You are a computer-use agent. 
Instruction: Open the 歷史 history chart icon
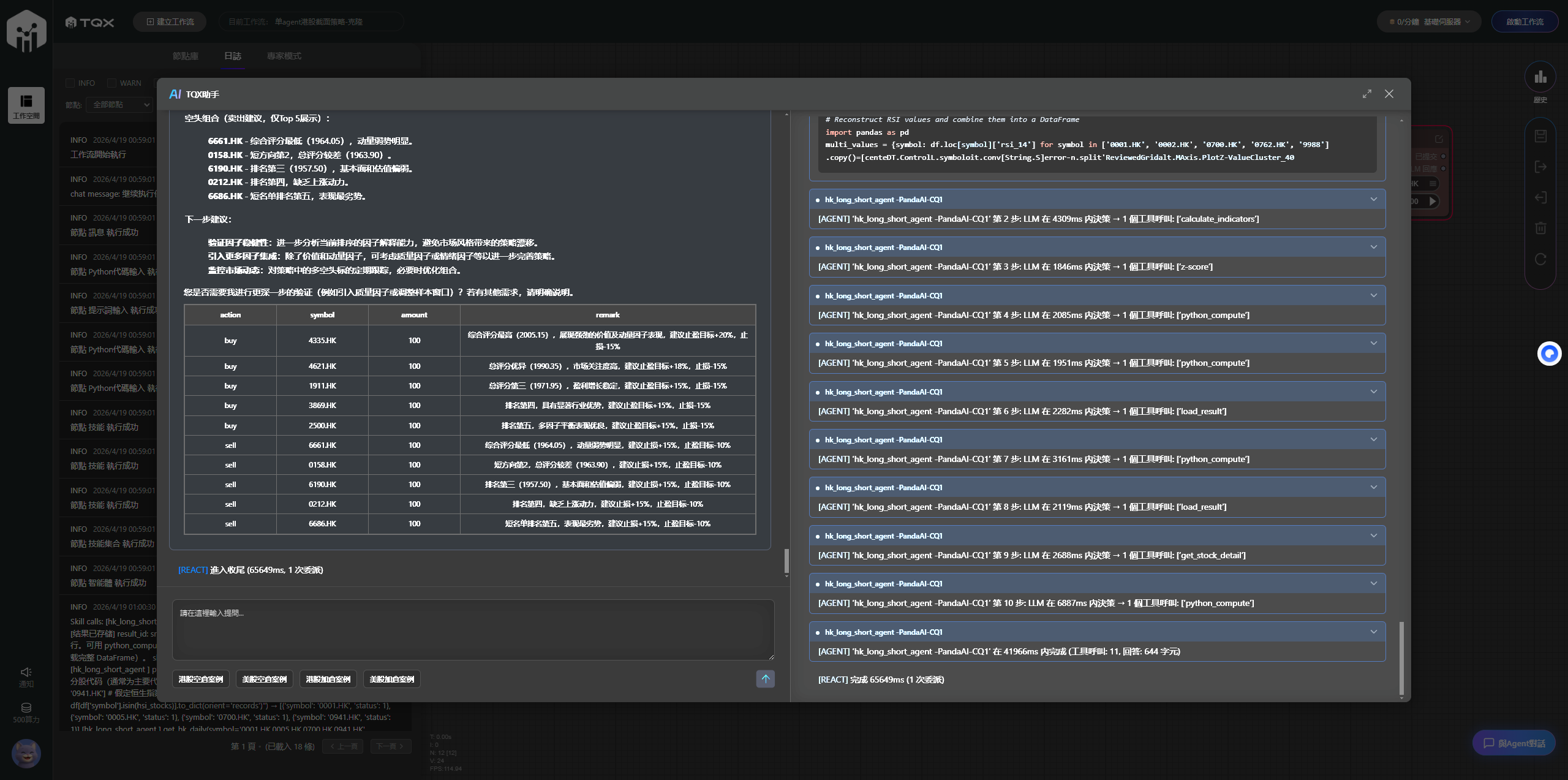(1540, 77)
